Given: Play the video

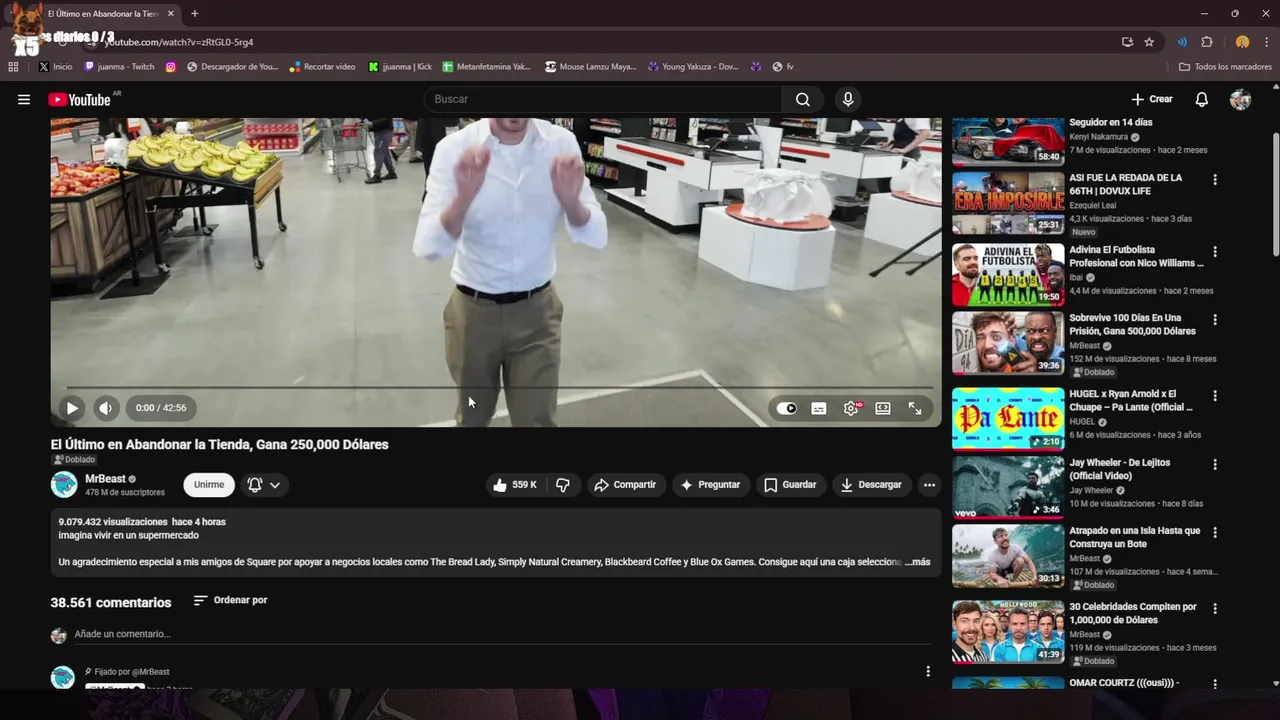Looking at the screenshot, I should point(72,408).
